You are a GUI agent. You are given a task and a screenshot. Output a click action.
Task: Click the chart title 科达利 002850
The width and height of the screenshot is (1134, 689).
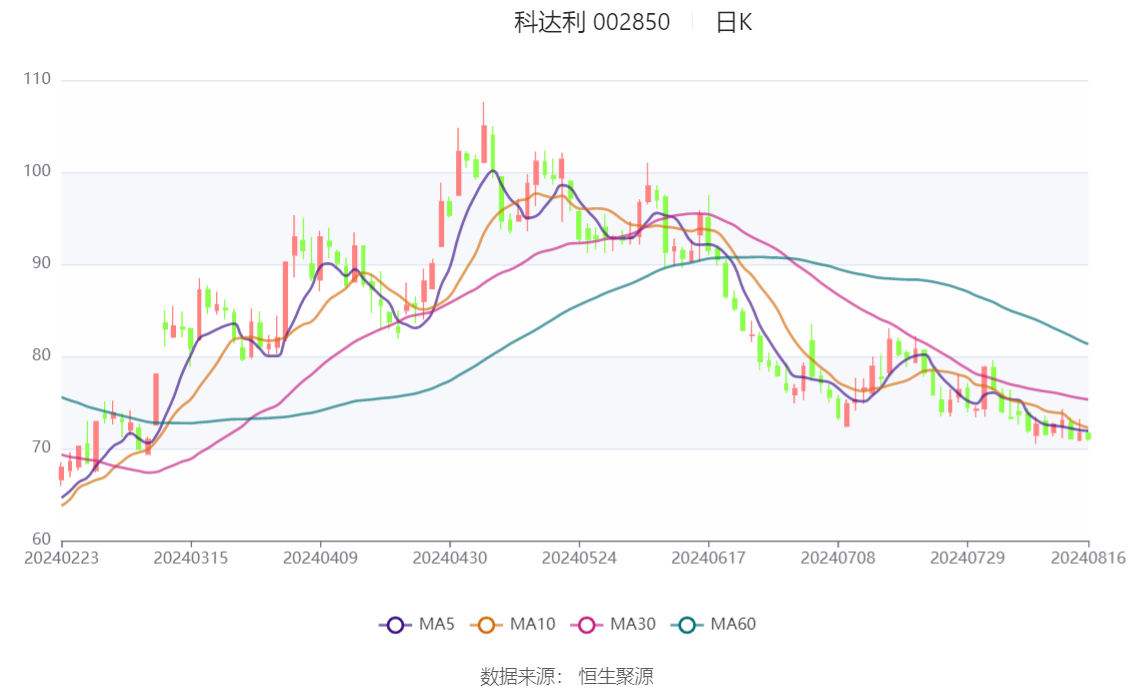pyautogui.click(x=592, y=22)
